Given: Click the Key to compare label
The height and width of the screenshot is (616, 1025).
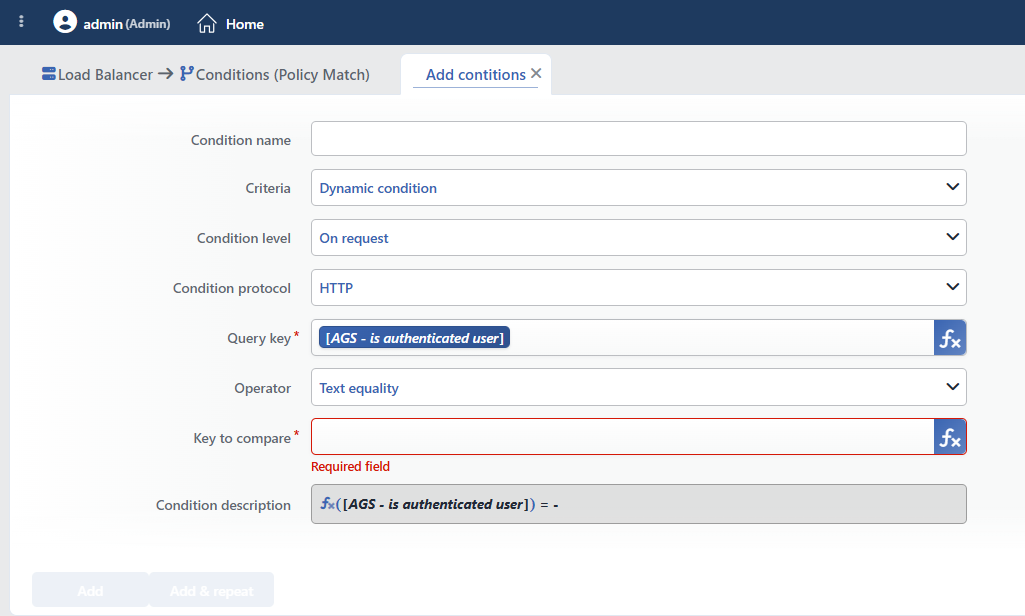Looking at the screenshot, I should point(242,438).
